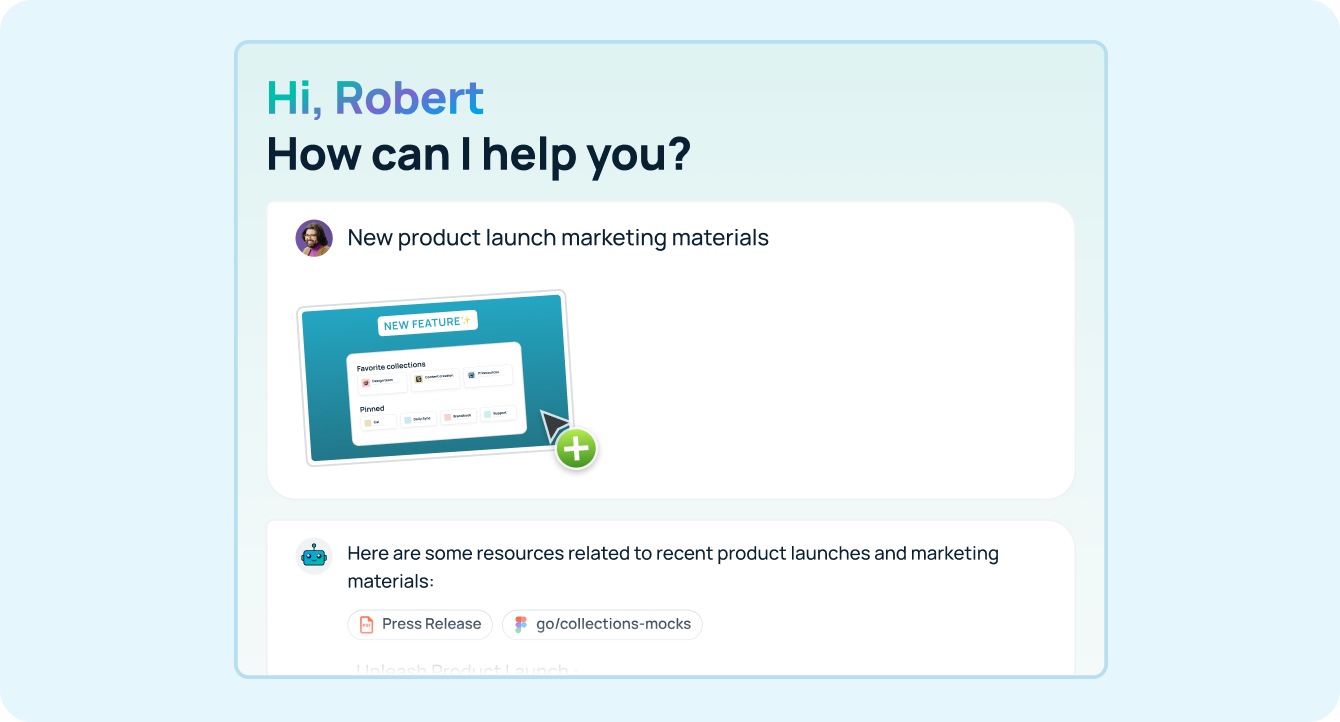Click the 'Pinned' heading in the thumbnail
Image resolution: width=1340 pixels, height=722 pixels.
[371, 408]
